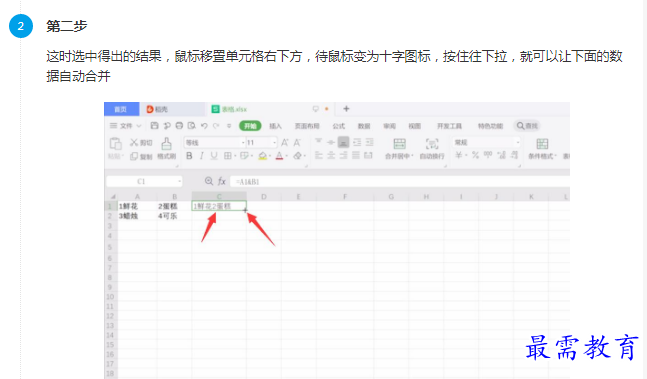Click the plus new tab button

pos(346,109)
